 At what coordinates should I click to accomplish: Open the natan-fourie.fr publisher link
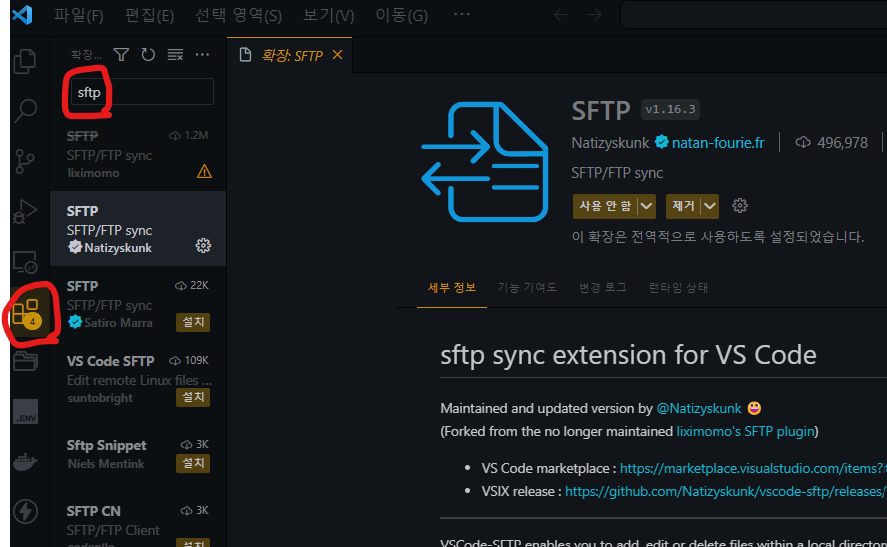(718, 143)
